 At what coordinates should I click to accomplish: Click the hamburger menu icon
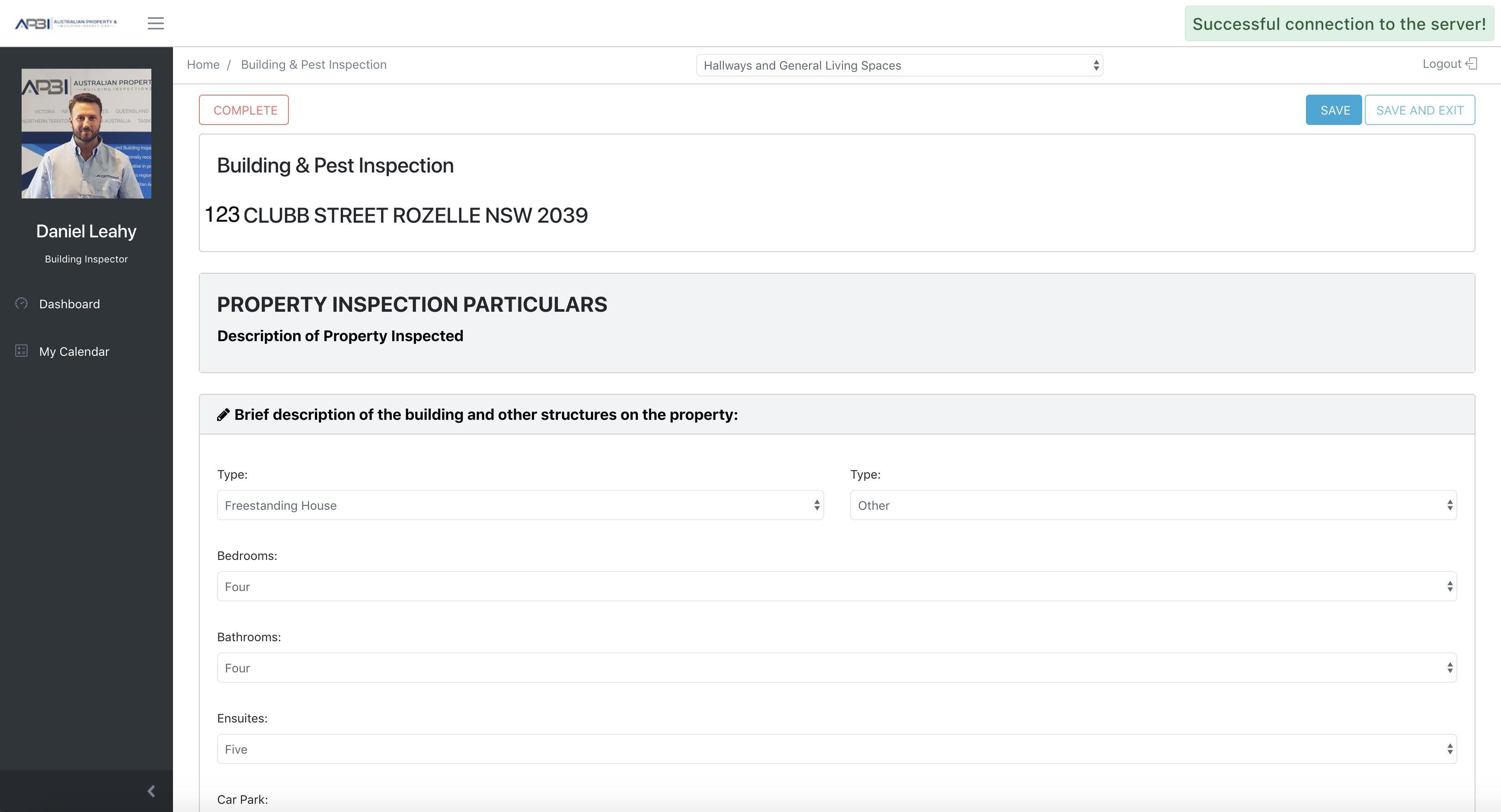[x=156, y=23]
